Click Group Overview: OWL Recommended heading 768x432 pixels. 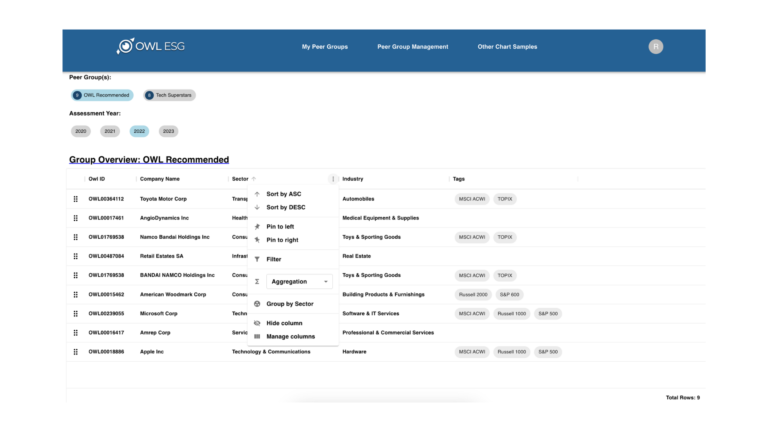[x=149, y=160]
